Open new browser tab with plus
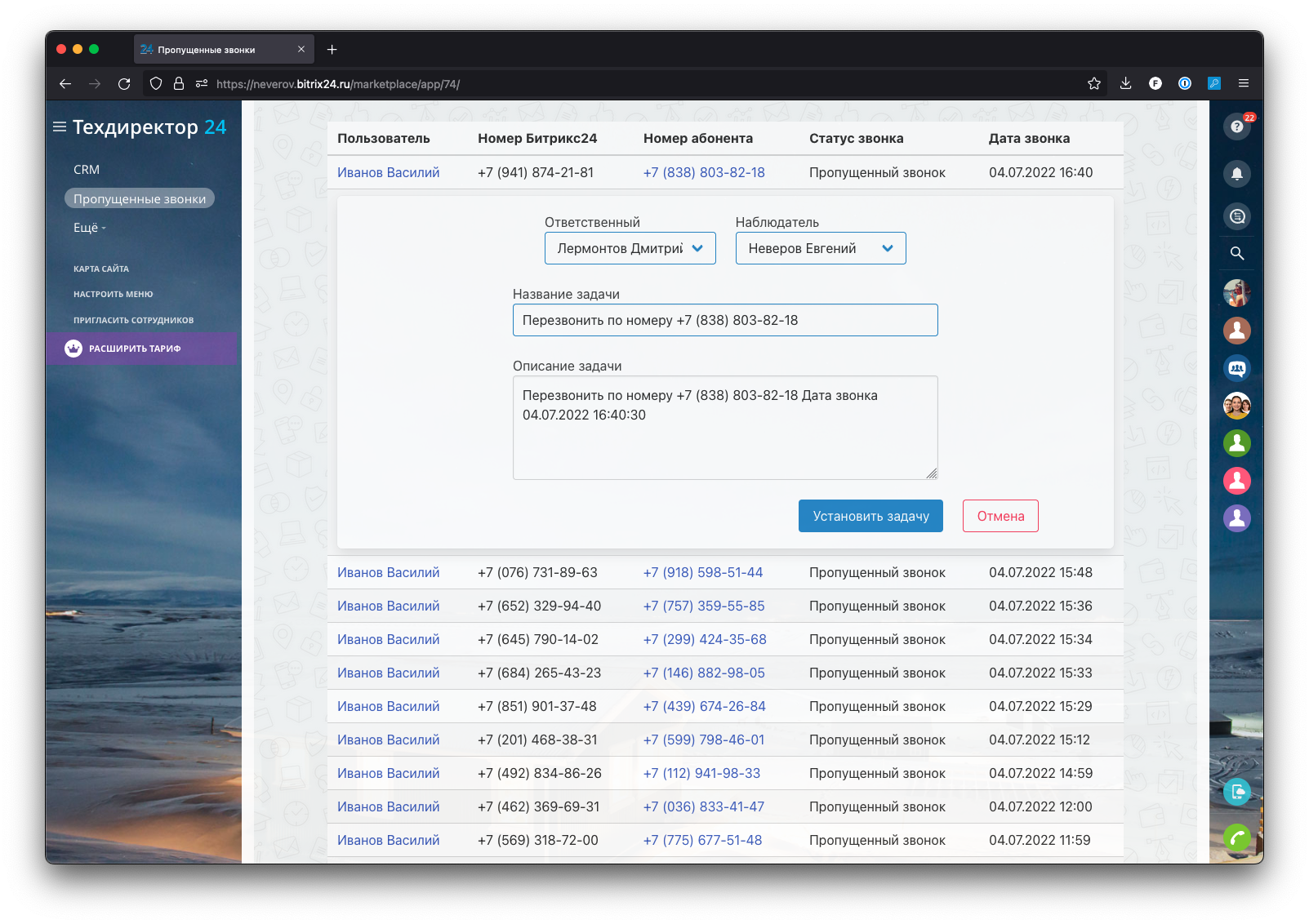This screenshot has width=1309, height=924. [332, 50]
